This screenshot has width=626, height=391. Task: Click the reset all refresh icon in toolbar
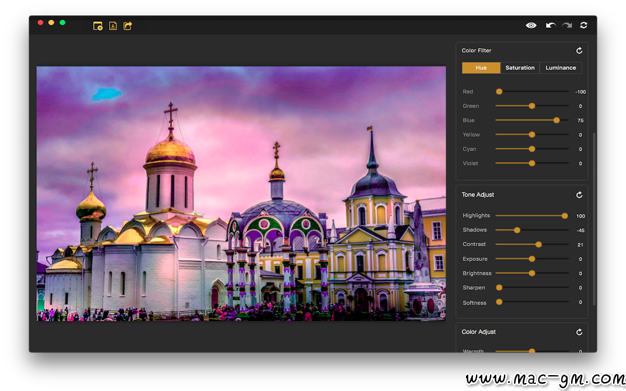[583, 25]
